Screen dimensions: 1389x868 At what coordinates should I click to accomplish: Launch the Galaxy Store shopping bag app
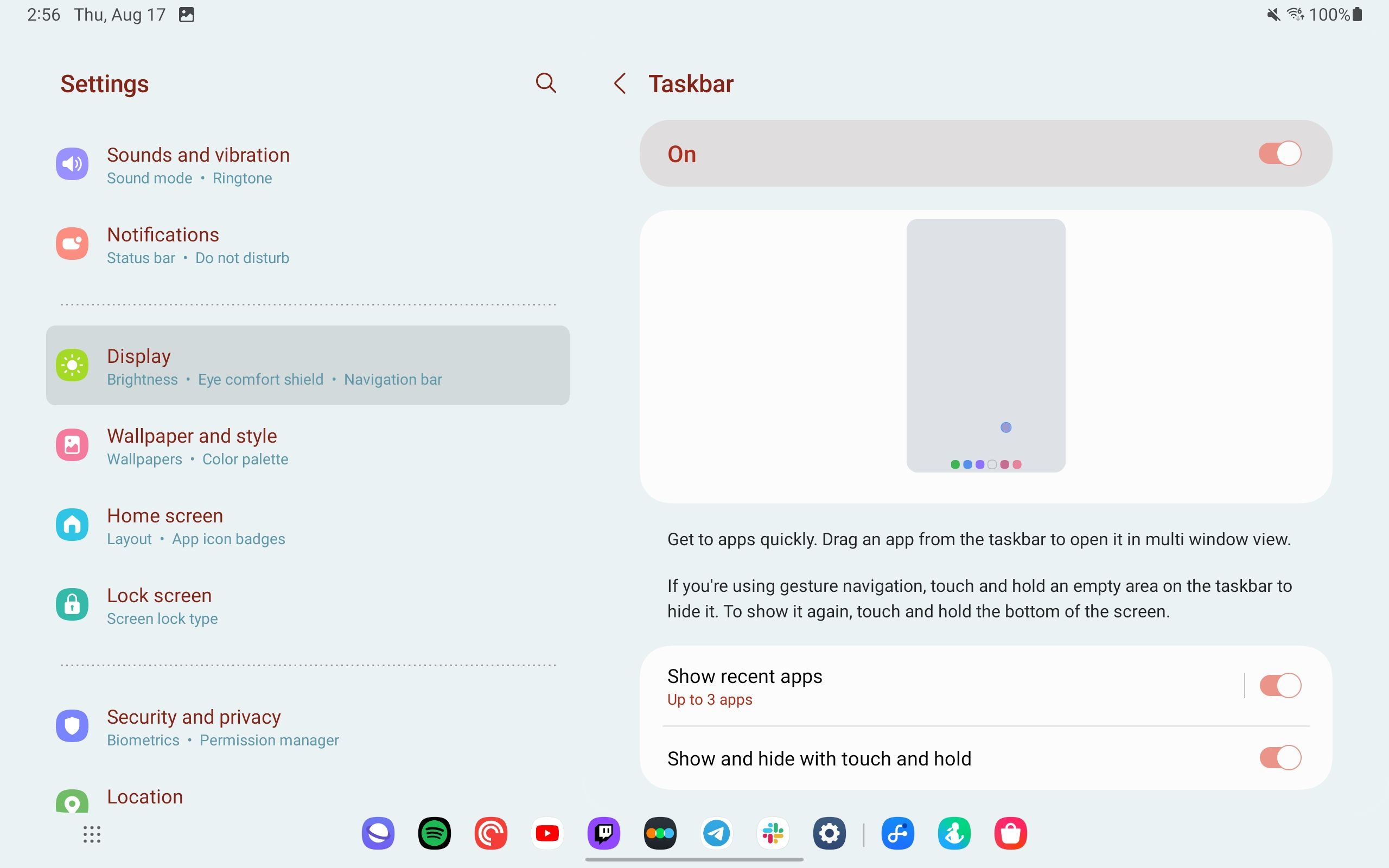click(1011, 833)
